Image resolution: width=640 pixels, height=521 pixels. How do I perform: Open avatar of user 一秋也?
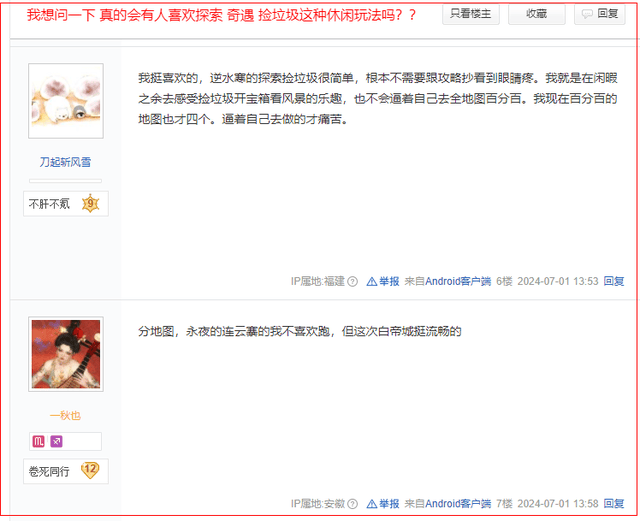[66, 354]
